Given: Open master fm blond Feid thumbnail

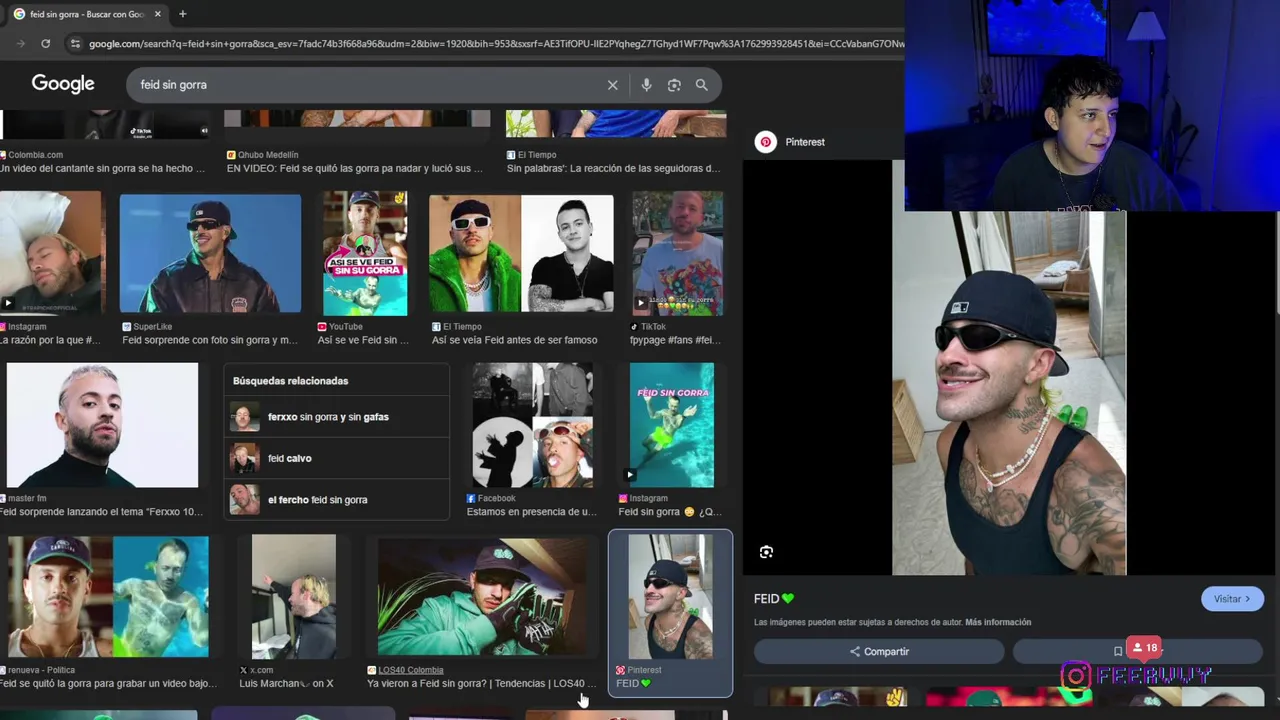Looking at the screenshot, I should coord(102,425).
